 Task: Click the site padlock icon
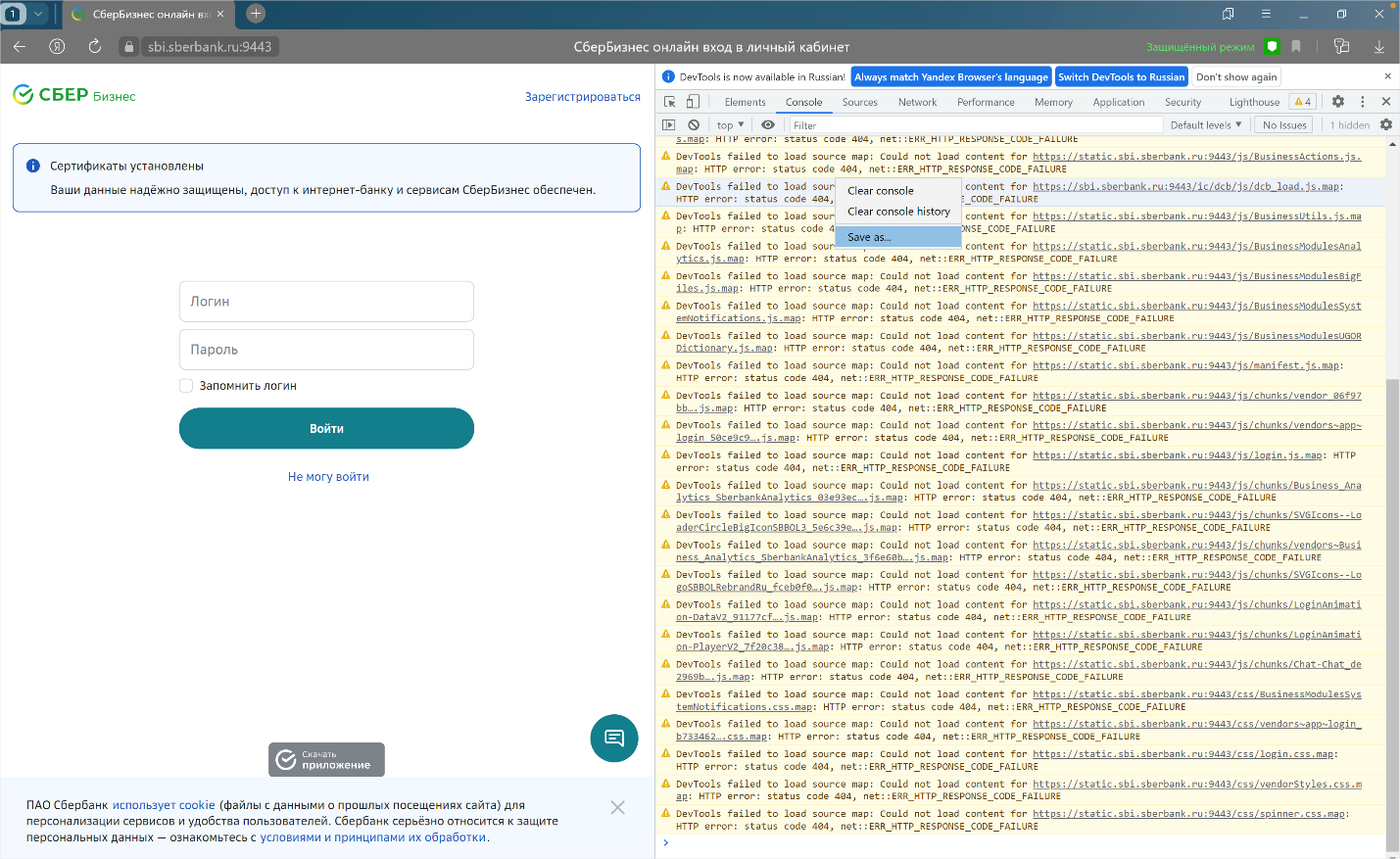128,46
